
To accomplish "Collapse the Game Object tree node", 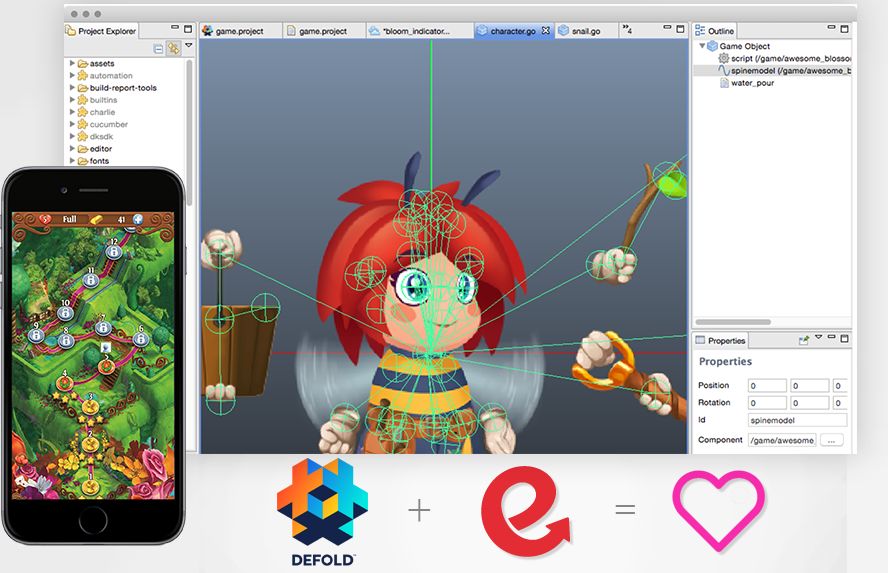I will 702,46.
